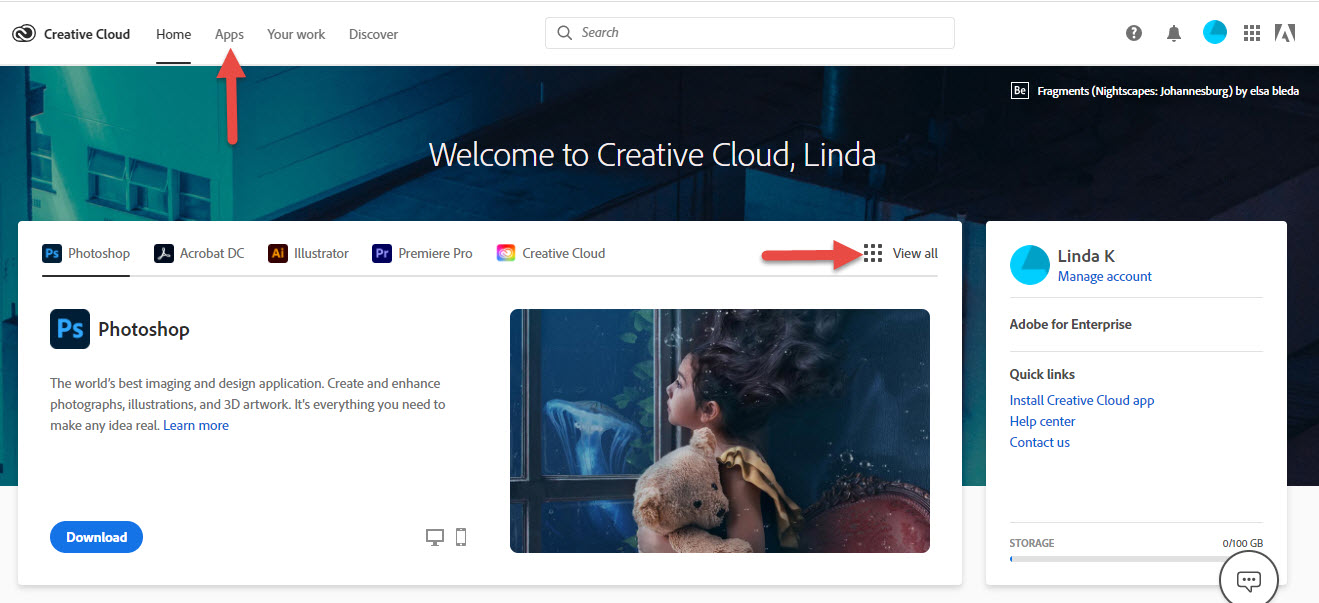Click the Linda K name text
This screenshot has width=1319, height=603.
1086,256
